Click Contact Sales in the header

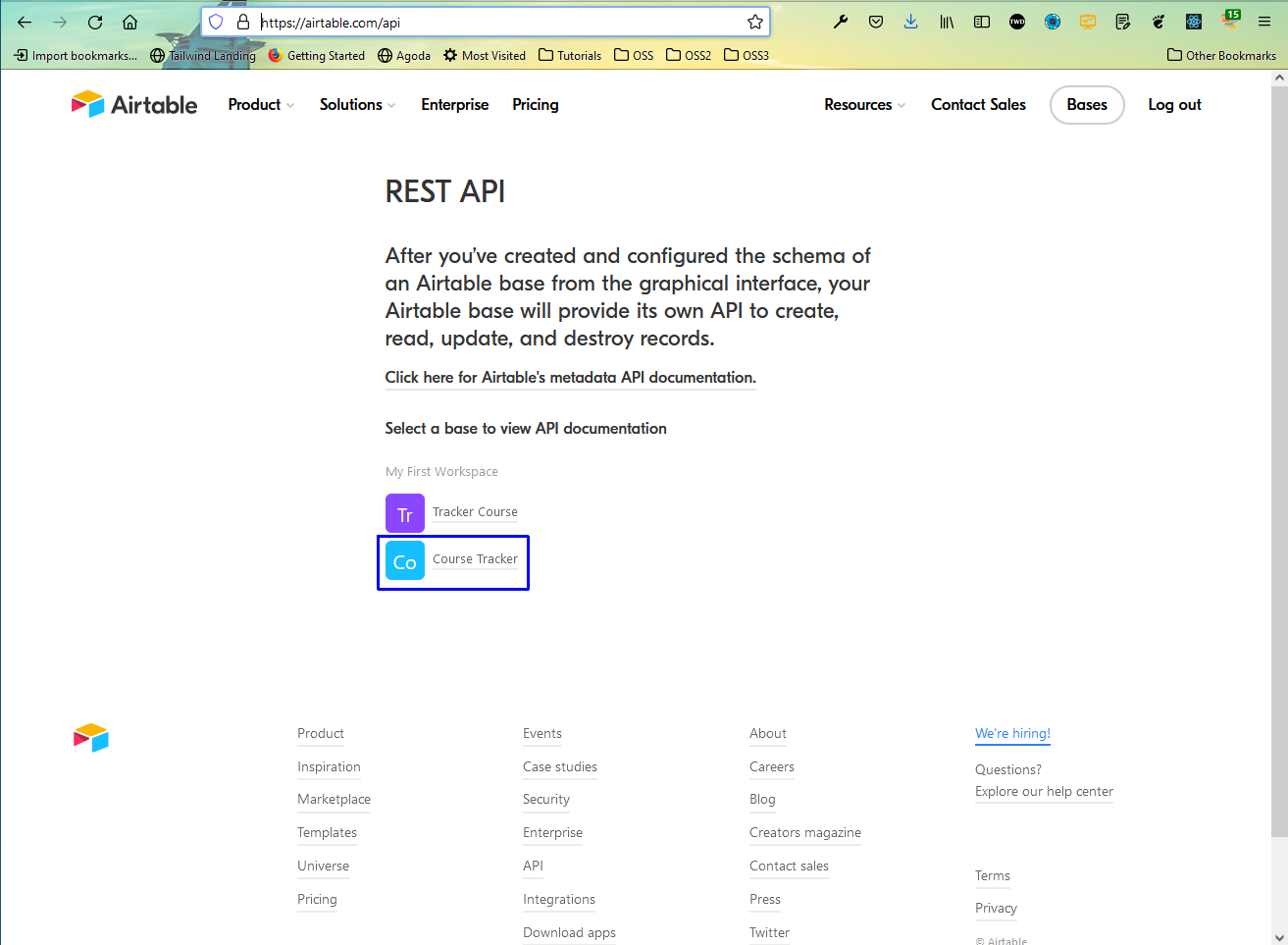point(978,104)
